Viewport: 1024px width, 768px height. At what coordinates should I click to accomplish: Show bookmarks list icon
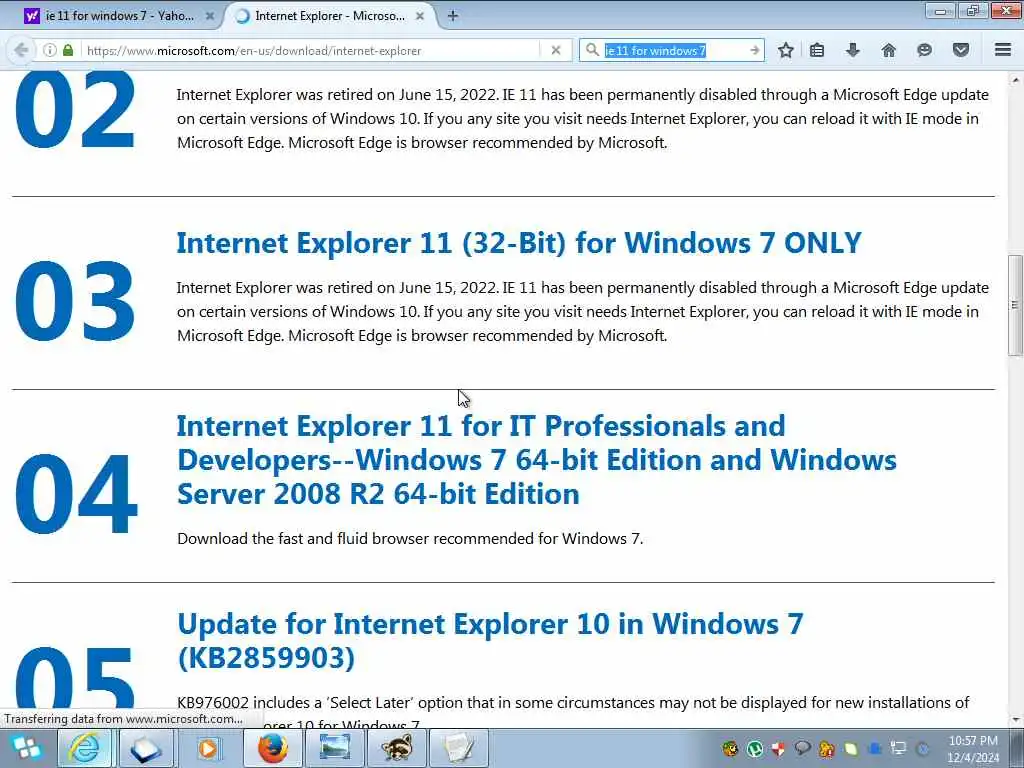[817, 50]
